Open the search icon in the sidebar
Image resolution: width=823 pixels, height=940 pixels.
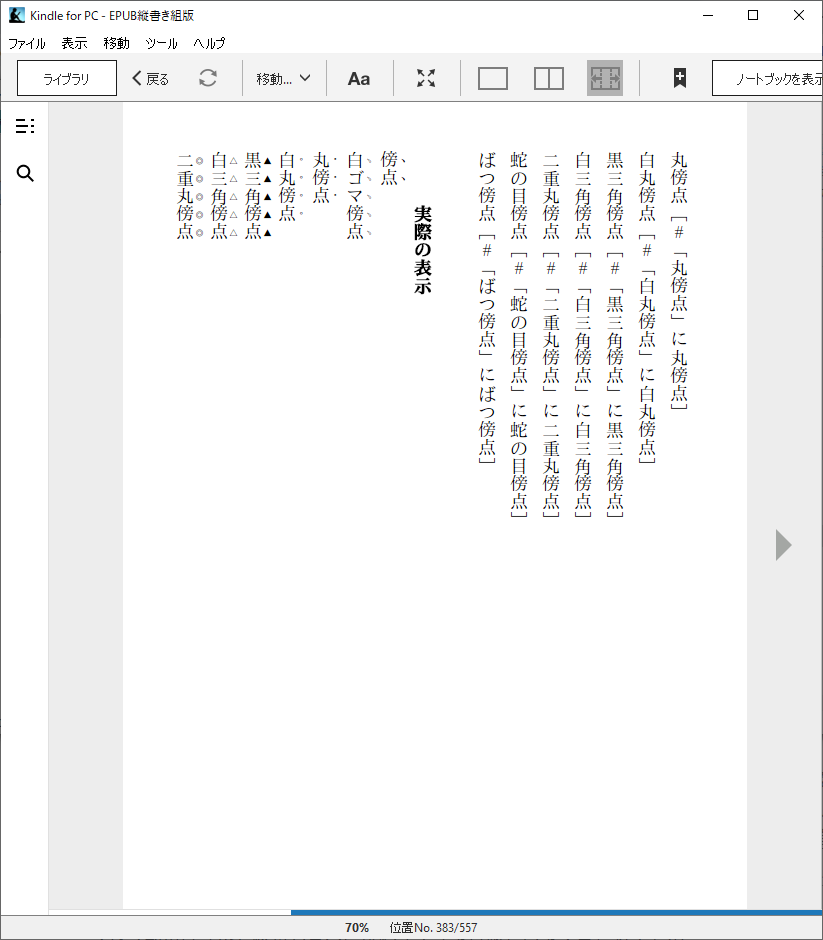click(x=24, y=173)
